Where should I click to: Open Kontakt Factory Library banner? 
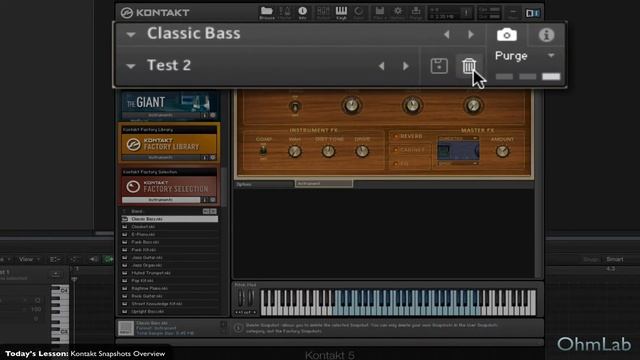[169, 144]
